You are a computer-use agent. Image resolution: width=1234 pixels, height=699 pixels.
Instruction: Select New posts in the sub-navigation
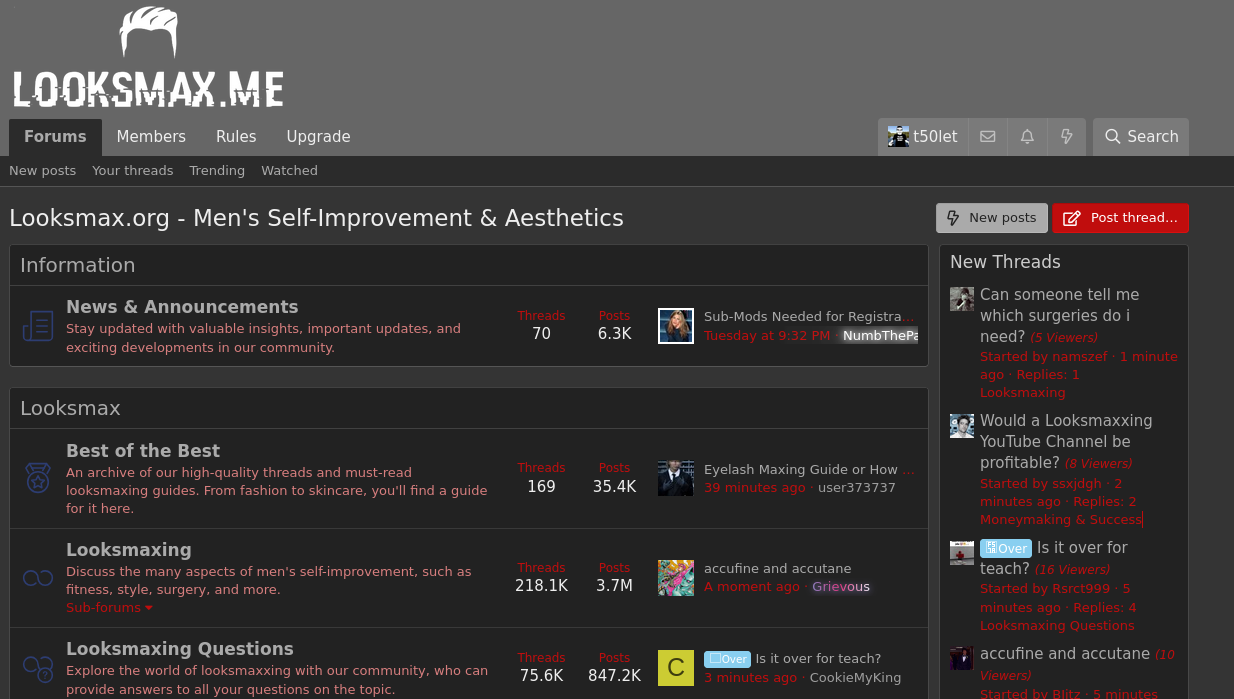[x=43, y=171]
